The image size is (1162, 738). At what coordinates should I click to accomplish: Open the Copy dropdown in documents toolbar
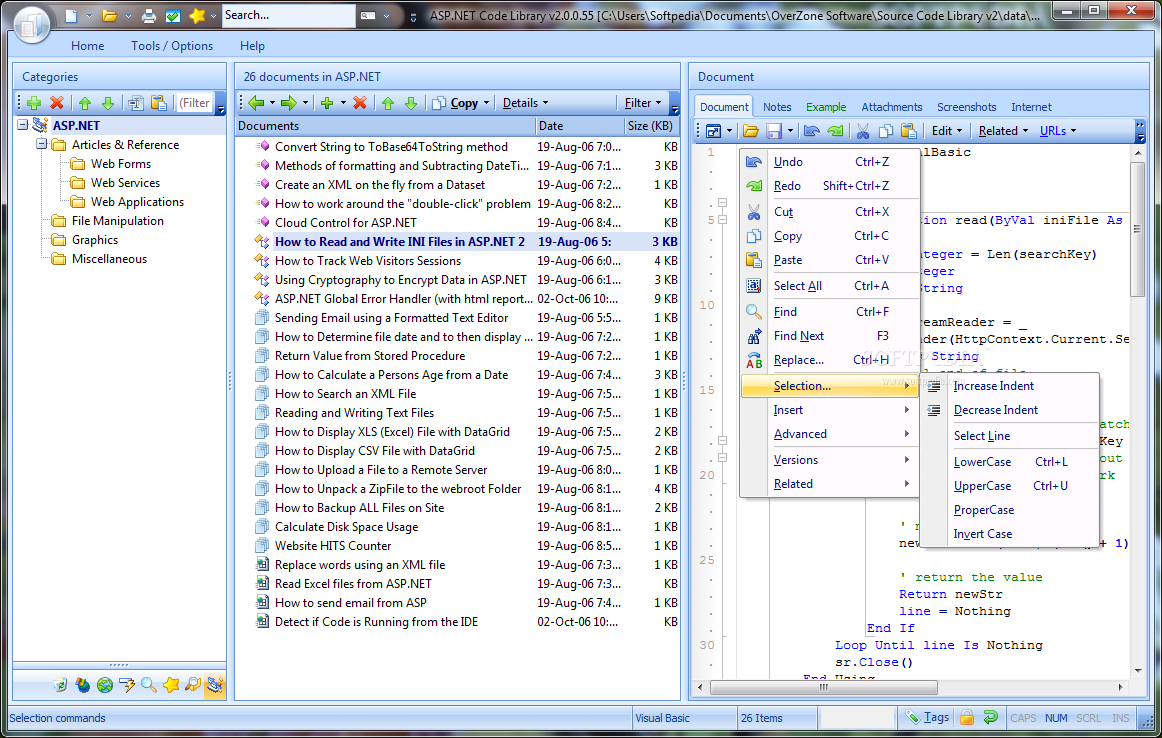[486, 103]
